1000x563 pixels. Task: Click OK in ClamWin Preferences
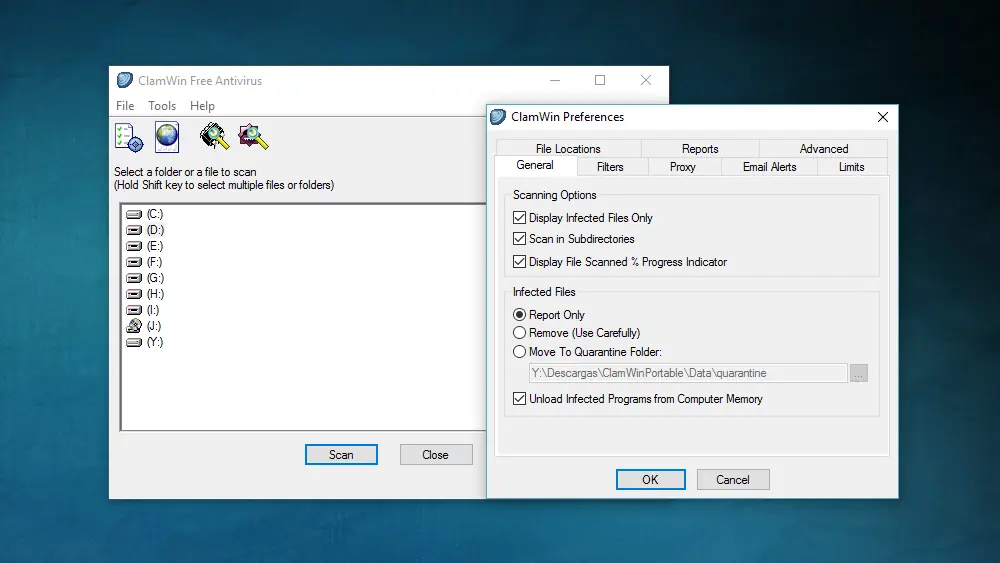point(651,479)
